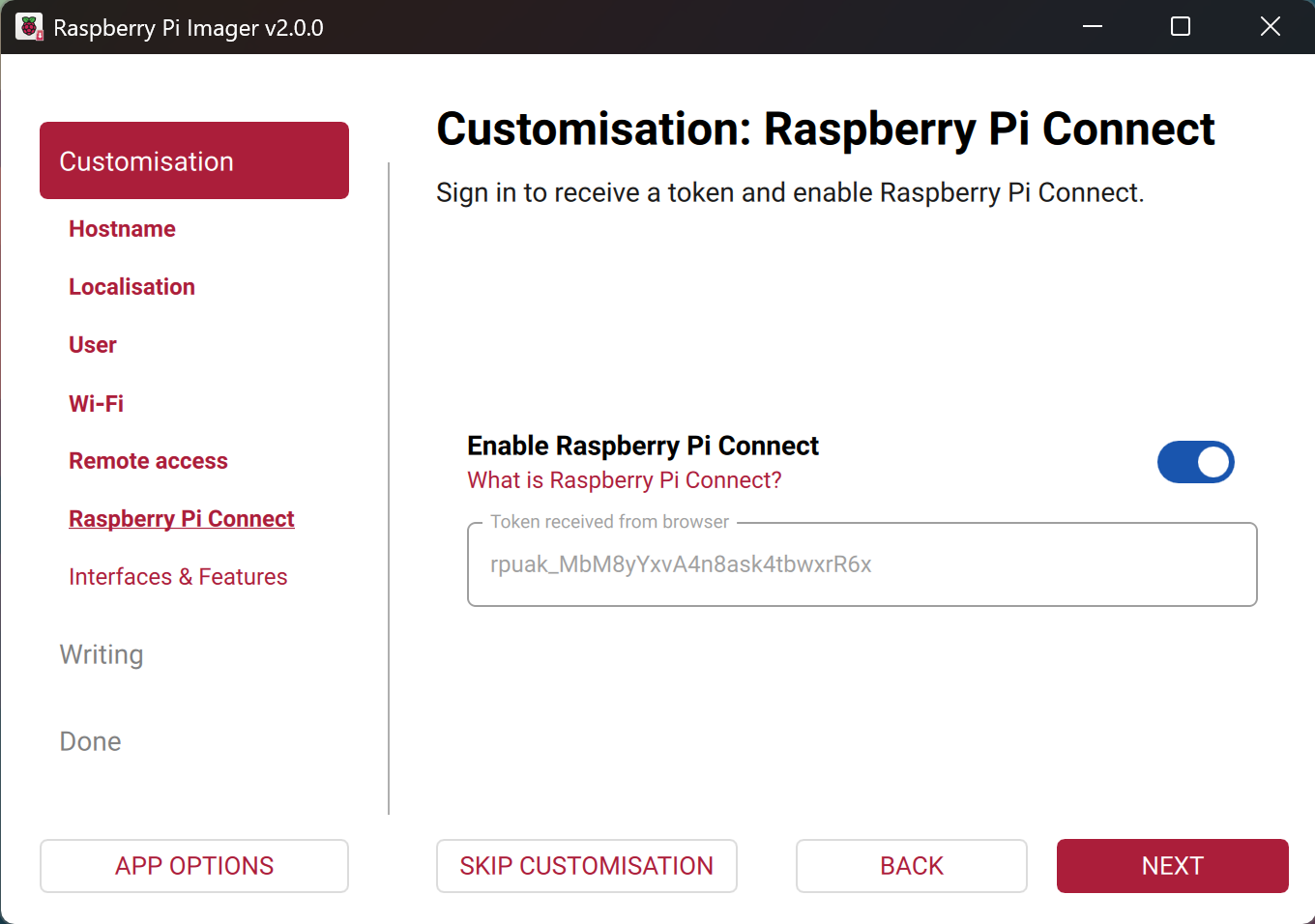Minimize the Raspberry Pi Imager window
Screen dimensions: 1315x924
1093,27
